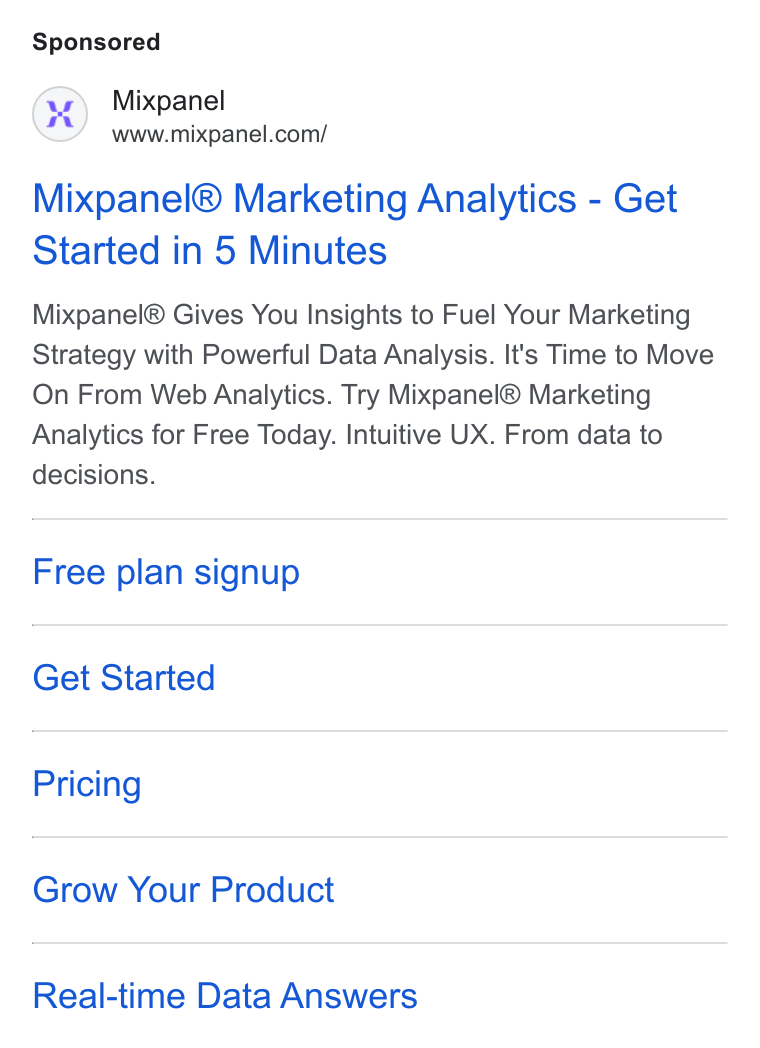Click the www.mixpanel.com/ display URL

[219, 134]
